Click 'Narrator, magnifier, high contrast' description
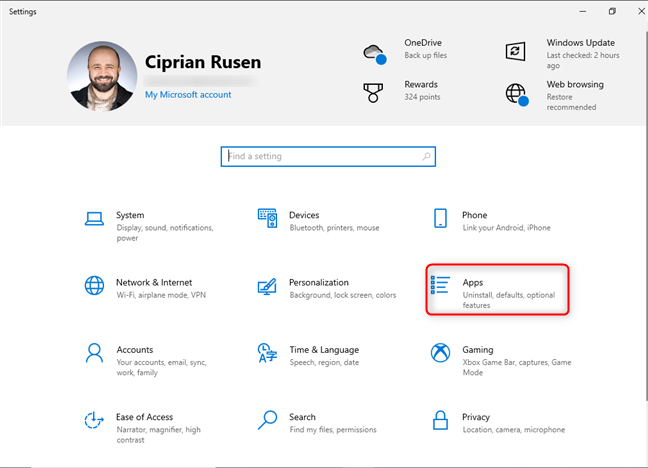 [x=158, y=435]
